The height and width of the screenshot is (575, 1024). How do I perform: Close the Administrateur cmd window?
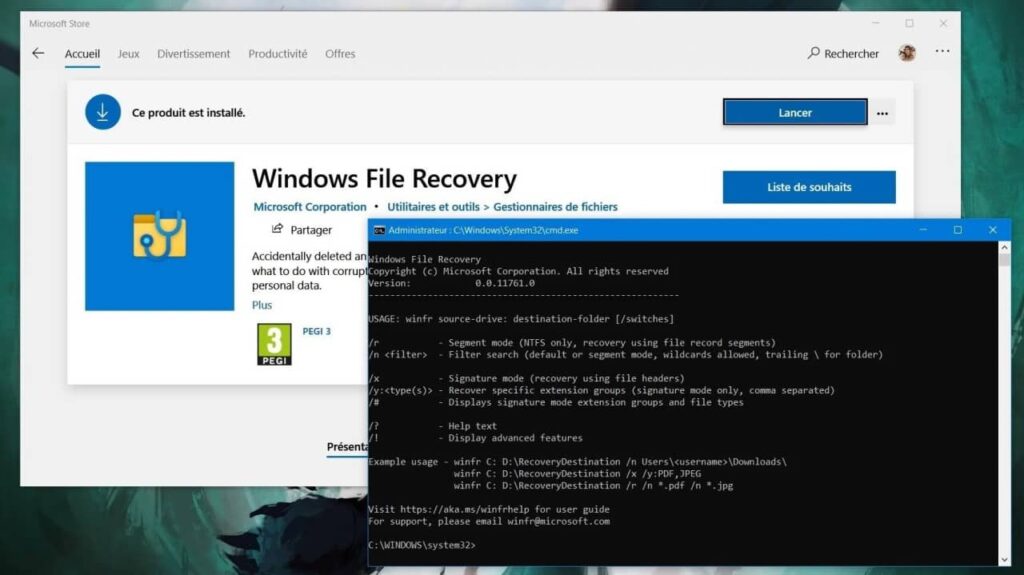tap(993, 230)
